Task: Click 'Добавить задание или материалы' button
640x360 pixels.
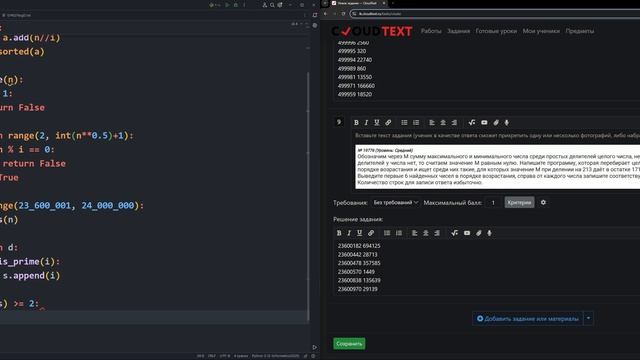Action: (x=528, y=318)
